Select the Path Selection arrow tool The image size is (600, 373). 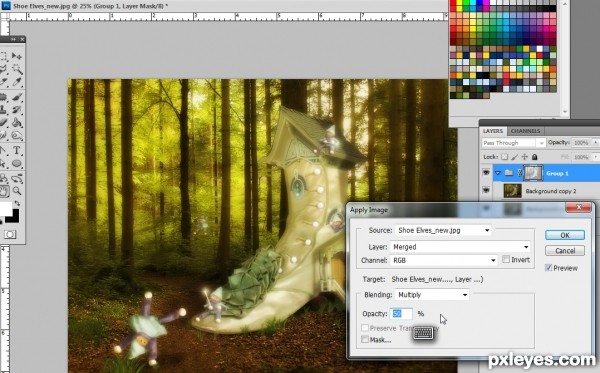(3, 163)
